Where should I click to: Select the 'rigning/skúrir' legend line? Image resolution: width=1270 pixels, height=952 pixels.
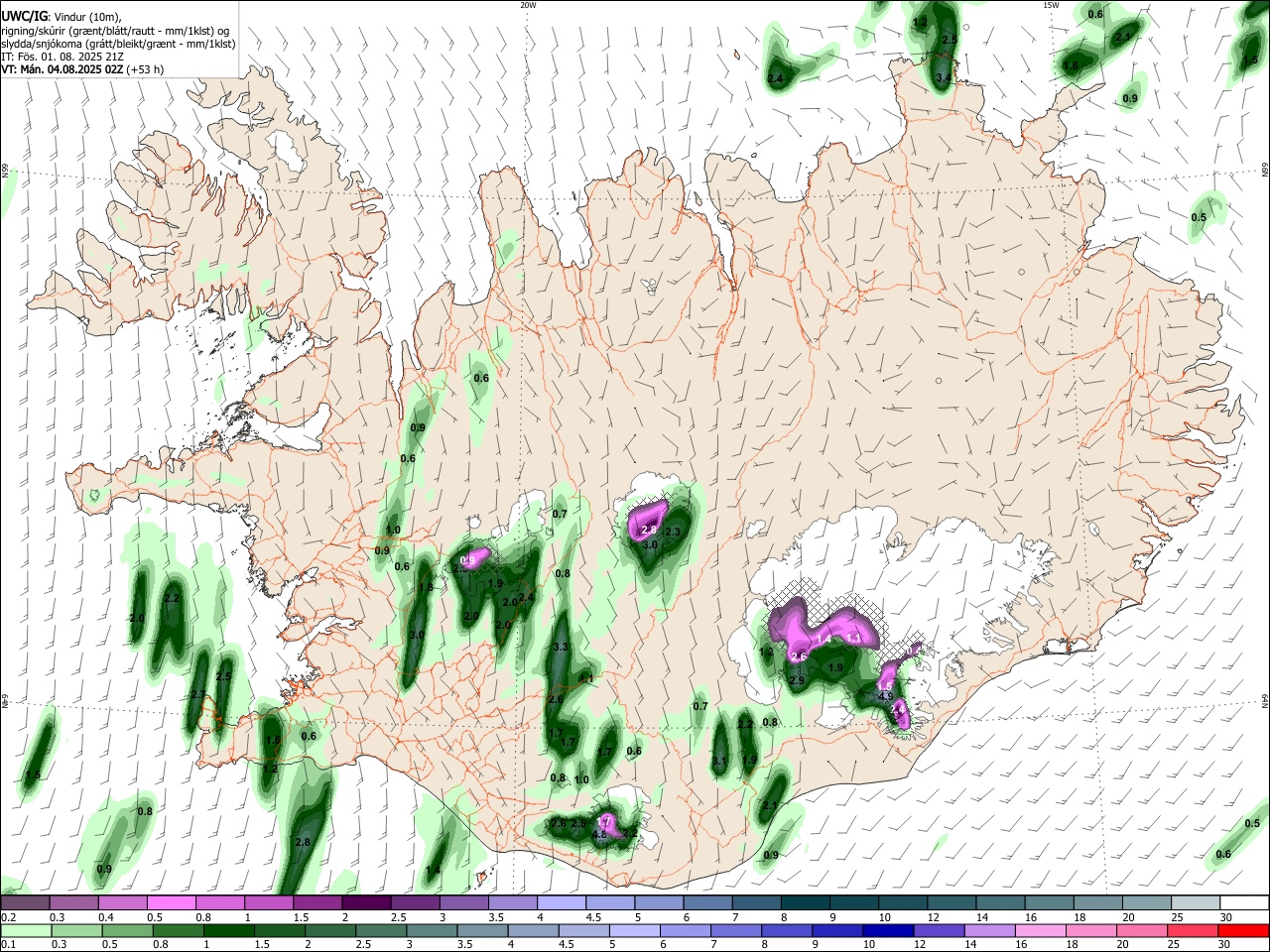(x=117, y=30)
